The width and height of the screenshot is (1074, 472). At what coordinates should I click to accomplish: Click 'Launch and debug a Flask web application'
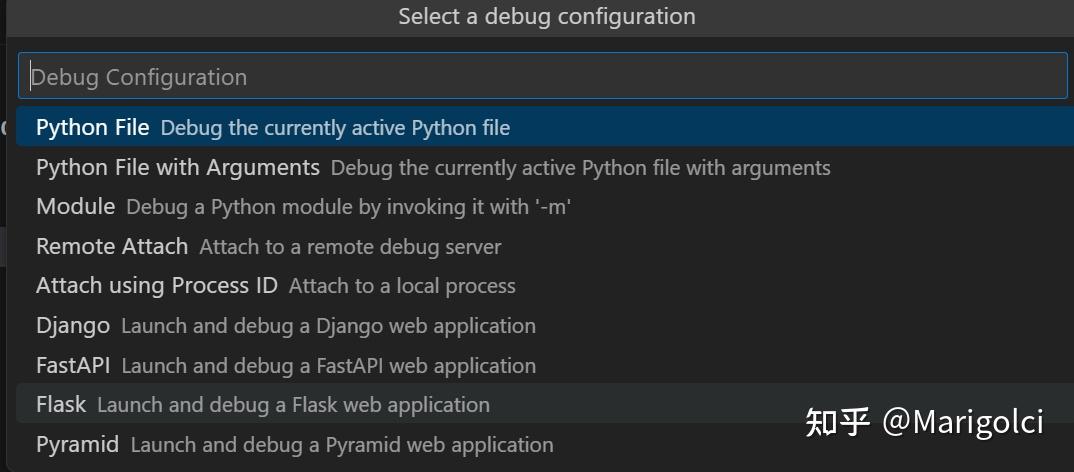(293, 405)
